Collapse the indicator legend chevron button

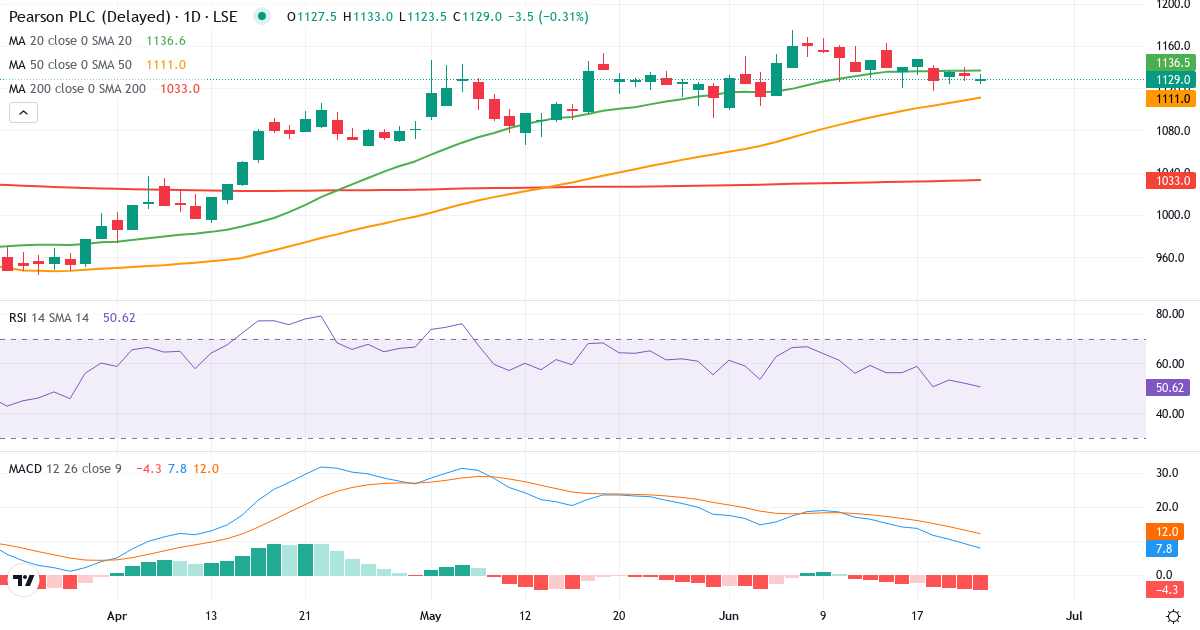pyautogui.click(x=24, y=113)
